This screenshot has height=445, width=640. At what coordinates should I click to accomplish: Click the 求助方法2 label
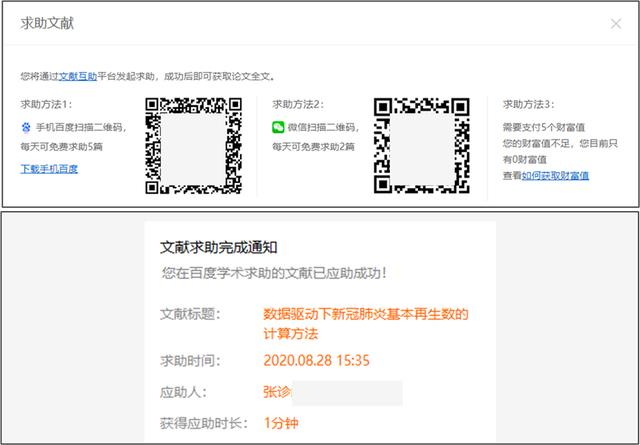point(298,104)
